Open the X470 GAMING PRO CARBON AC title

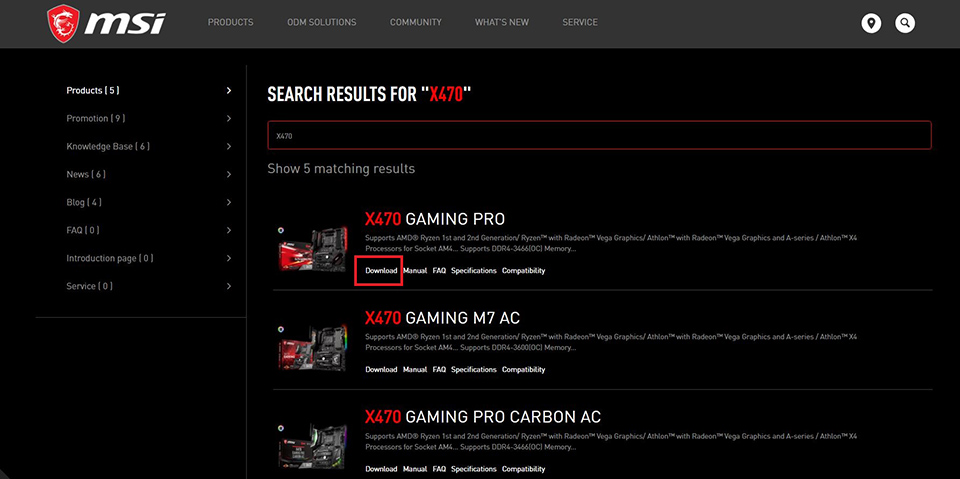(x=483, y=417)
